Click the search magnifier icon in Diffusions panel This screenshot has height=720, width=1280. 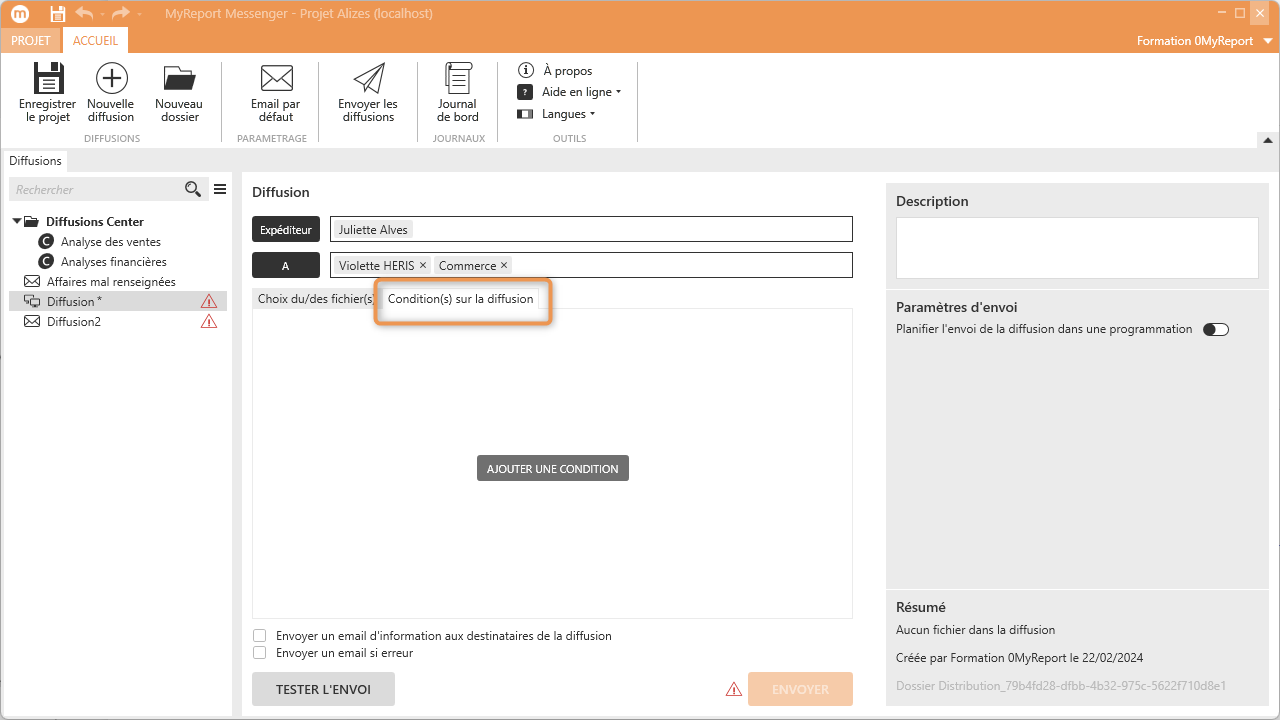pos(193,189)
